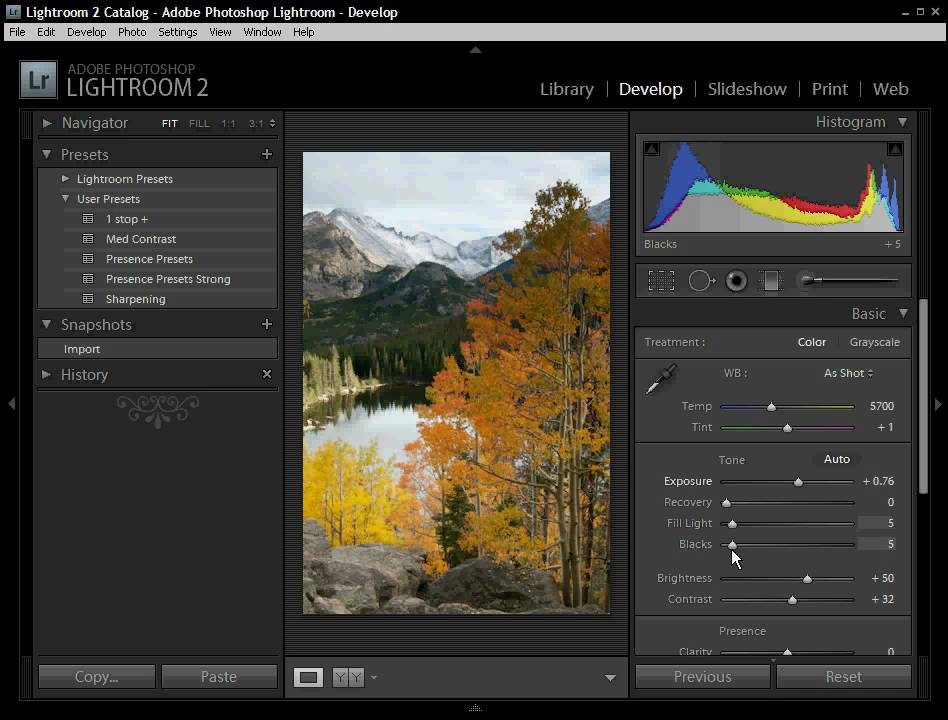Set treatment to Grayscale
The width and height of the screenshot is (948, 720).
click(874, 342)
